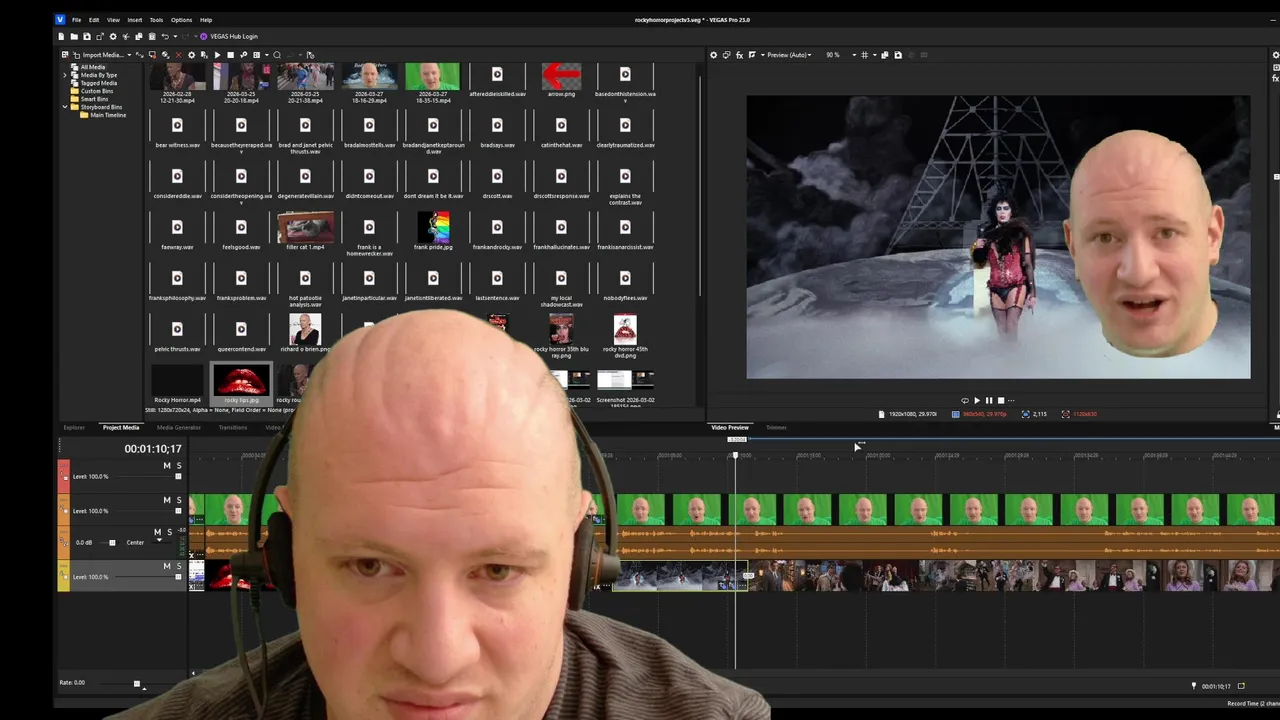The width and height of the screenshot is (1280, 720).
Task: Adjust the playback Rate slider
Action: 137,684
